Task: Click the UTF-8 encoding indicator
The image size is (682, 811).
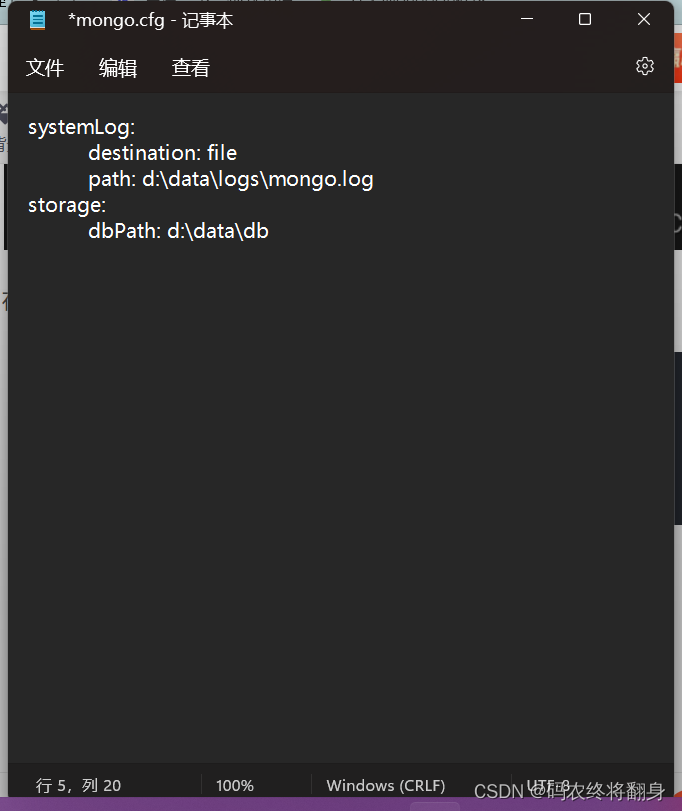Action: (x=548, y=785)
